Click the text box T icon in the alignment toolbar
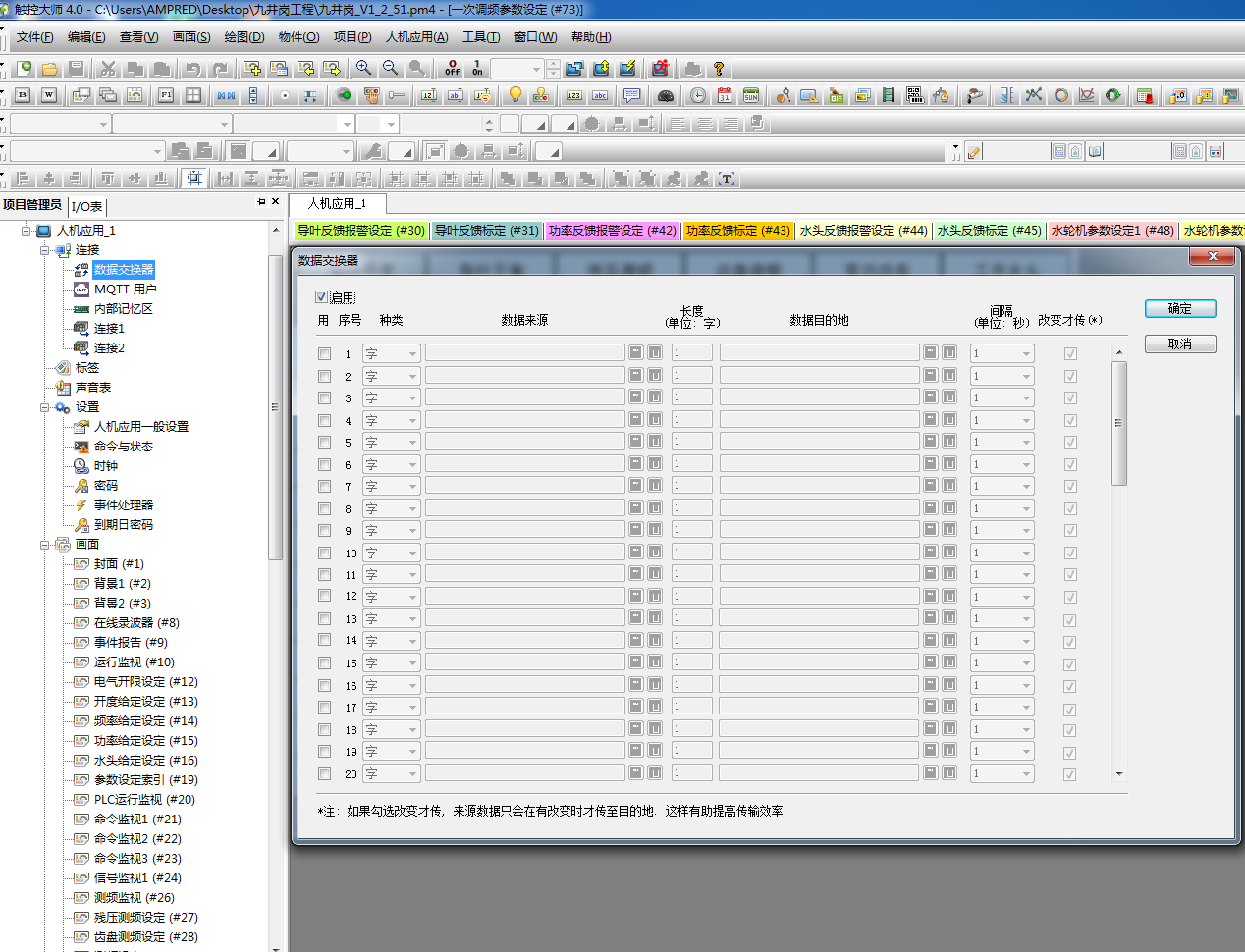The height and width of the screenshot is (952, 1245). coord(727,179)
